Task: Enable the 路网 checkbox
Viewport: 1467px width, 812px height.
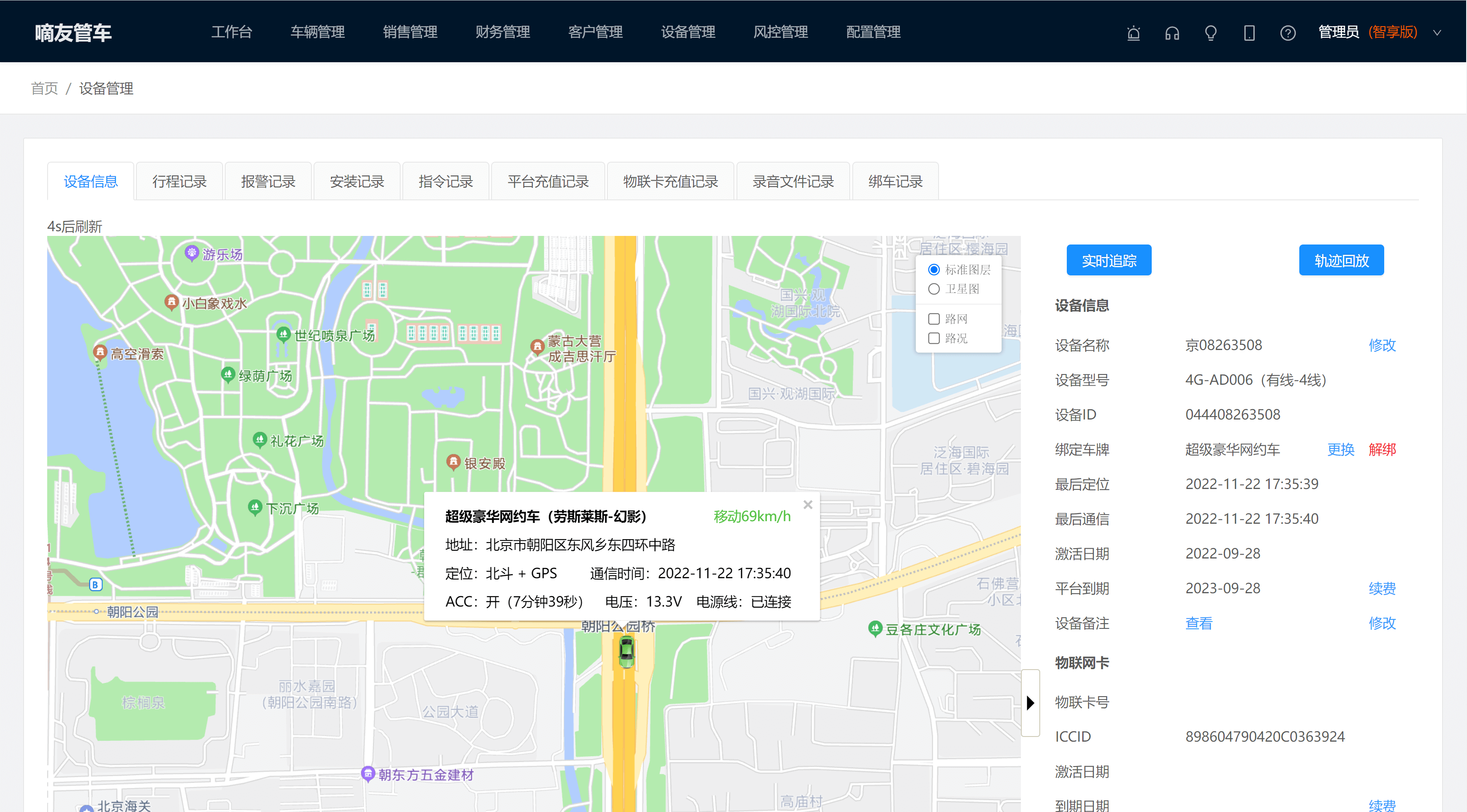Action: point(934,319)
